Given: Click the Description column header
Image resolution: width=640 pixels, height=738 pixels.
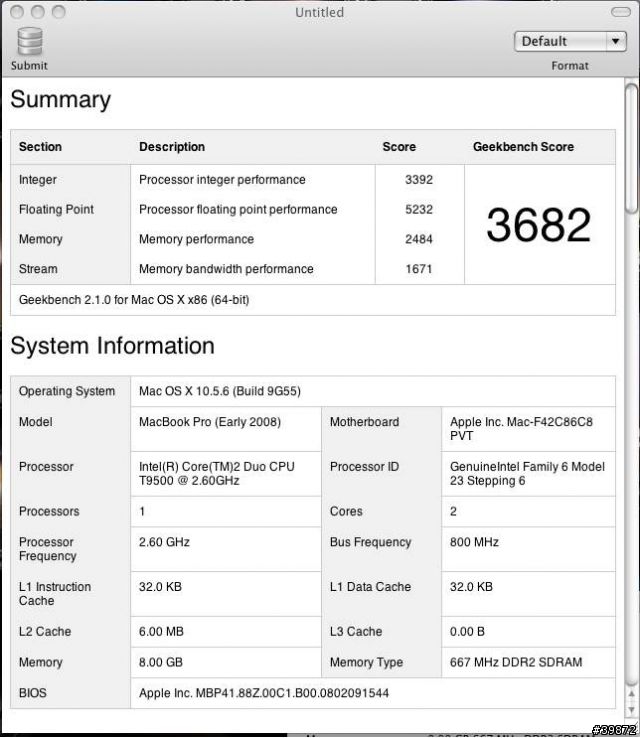Looking at the screenshot, I should [172, 147].
